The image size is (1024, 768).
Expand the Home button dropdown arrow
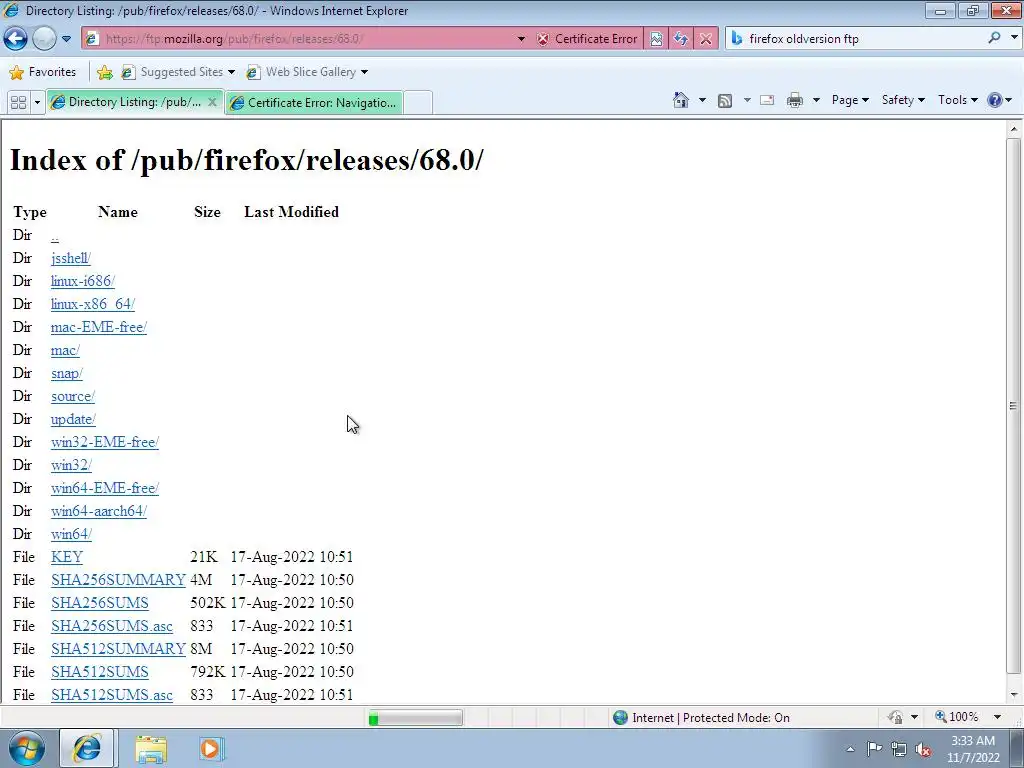(702, 100)
